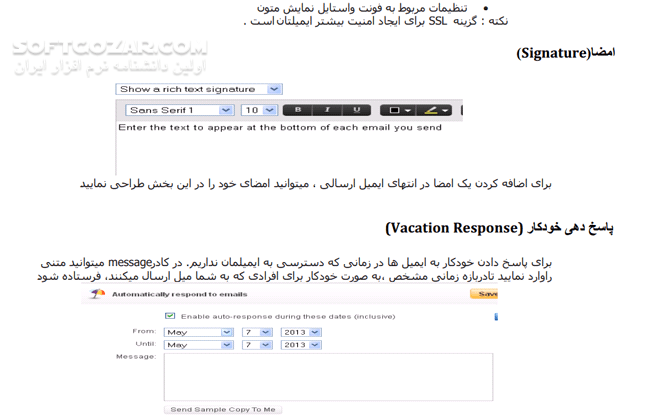Click the Signature heading text

565,53
